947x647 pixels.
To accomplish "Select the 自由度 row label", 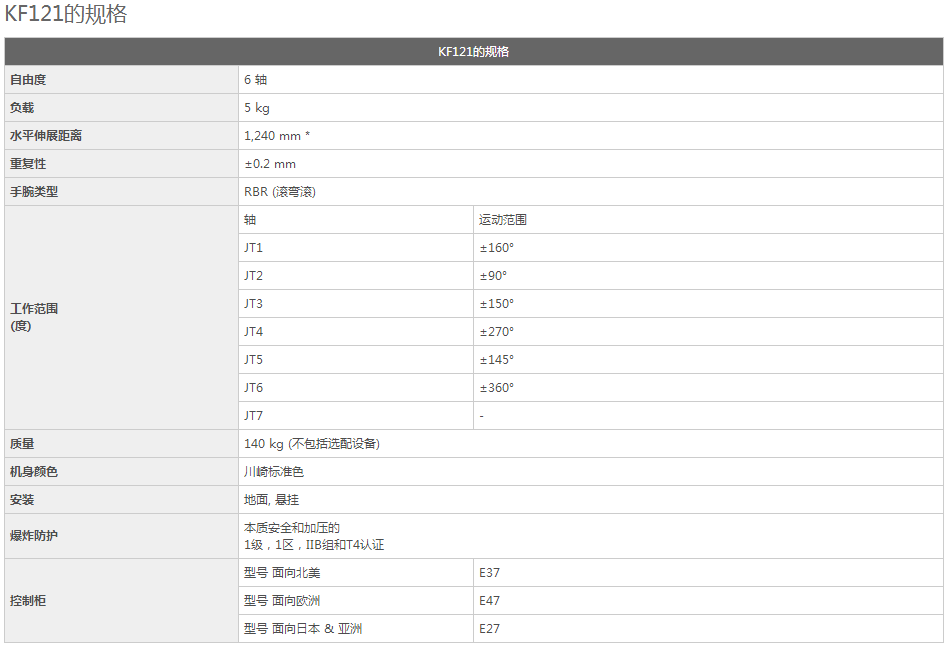I will 28,79.
